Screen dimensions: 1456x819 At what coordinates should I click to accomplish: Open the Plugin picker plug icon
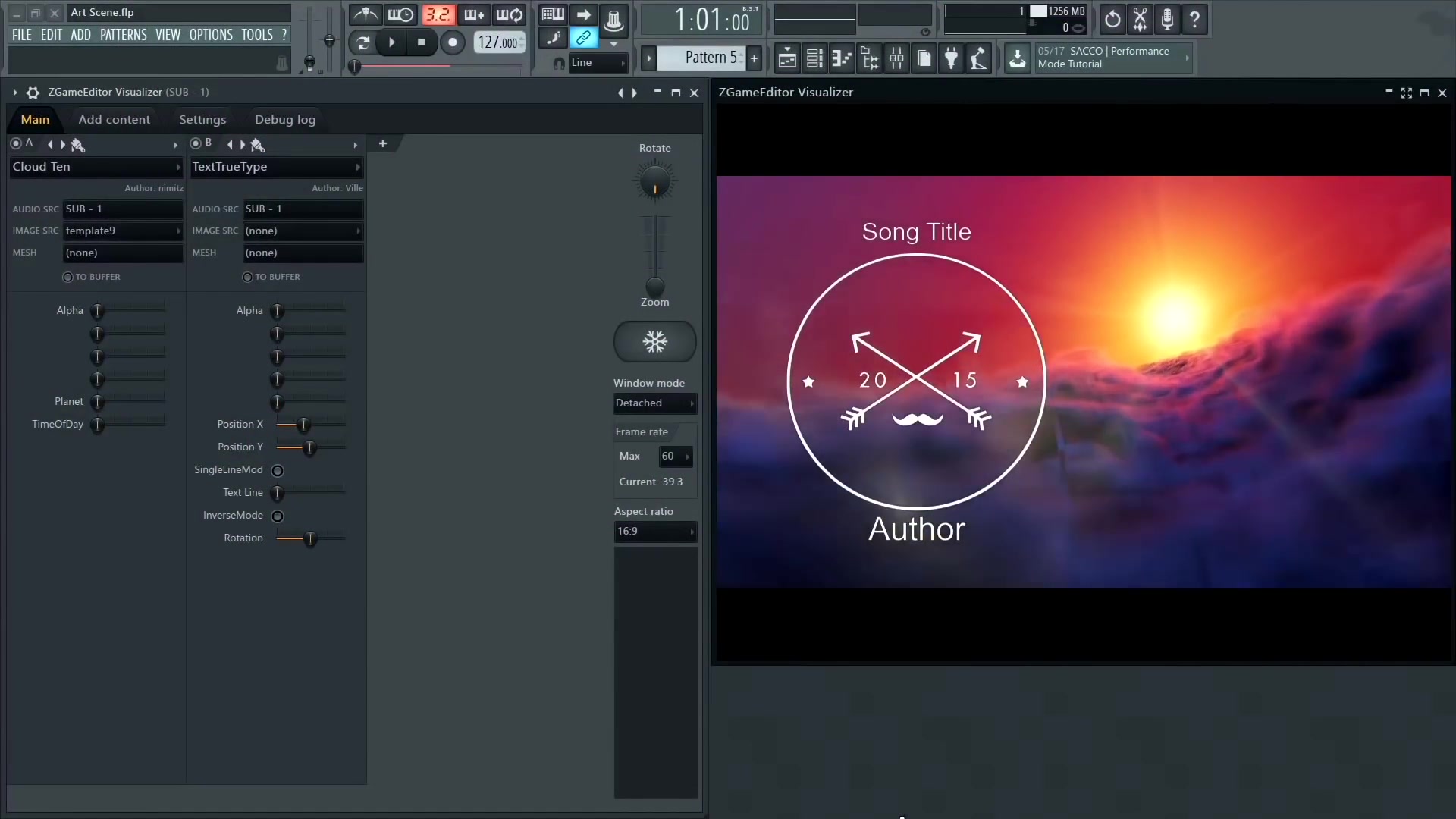click(951, 58)
